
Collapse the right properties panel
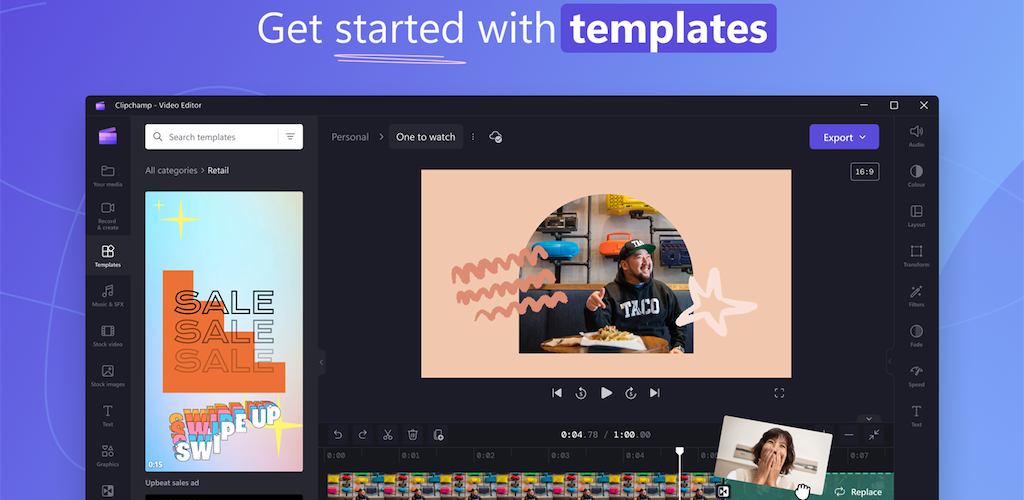click(x=889, y=362)
